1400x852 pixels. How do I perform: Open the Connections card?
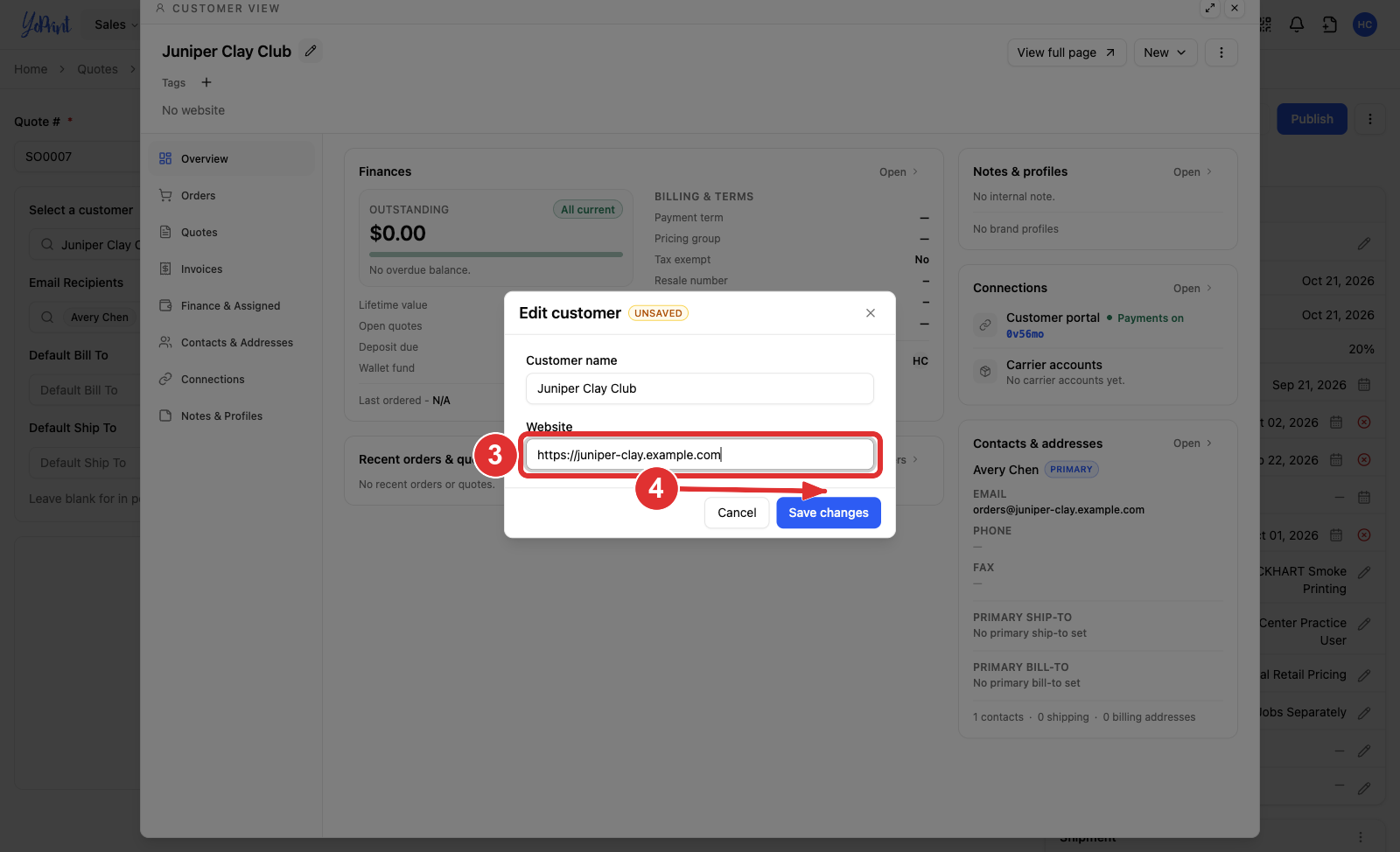pyautogui.click(x=1193, y=289)
